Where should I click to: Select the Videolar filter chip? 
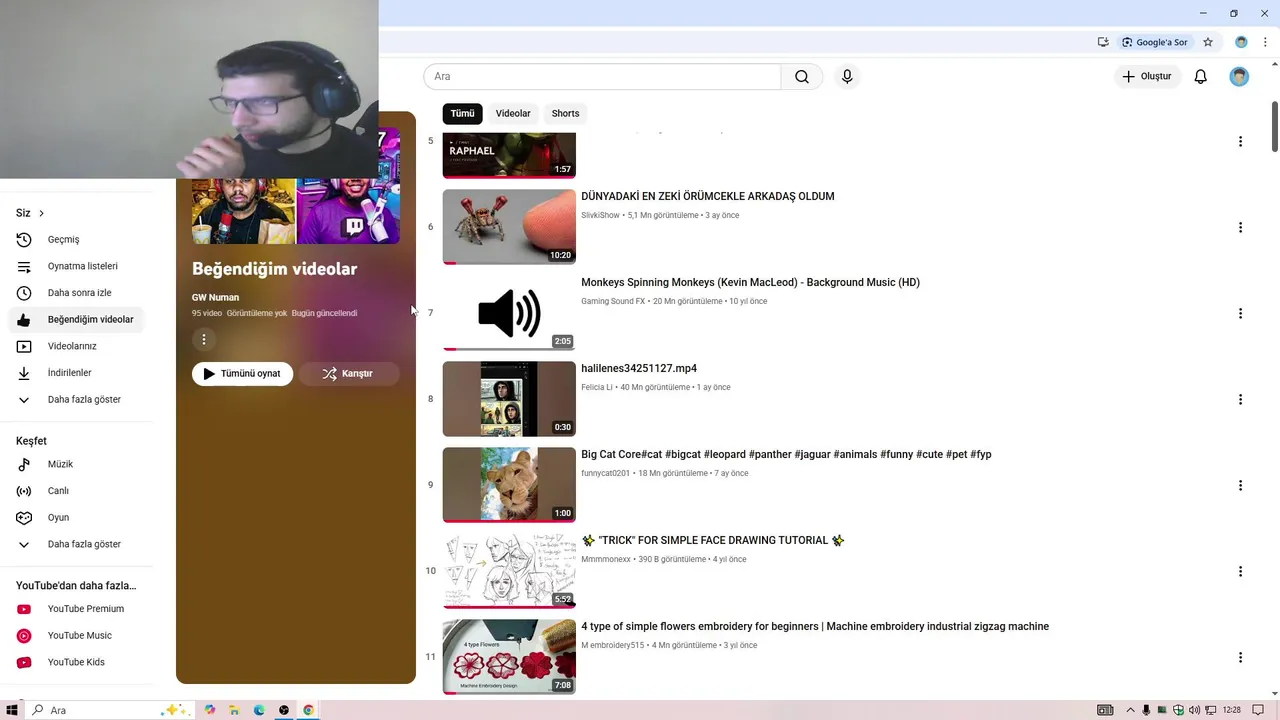point(513,113)
